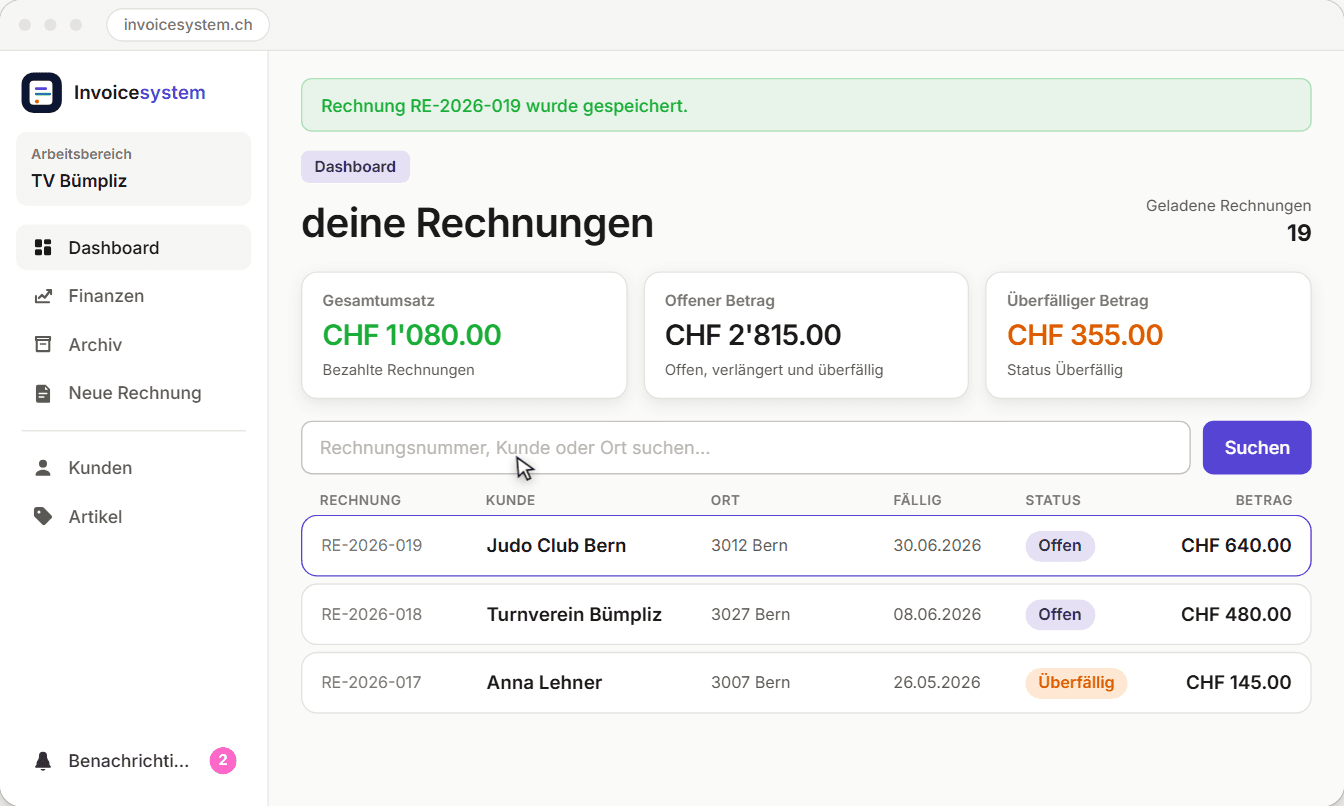The height and width of the screenshot is (806, 1344).
Task: Click the Dashboard breadcrumb badge
Action: 355,167
